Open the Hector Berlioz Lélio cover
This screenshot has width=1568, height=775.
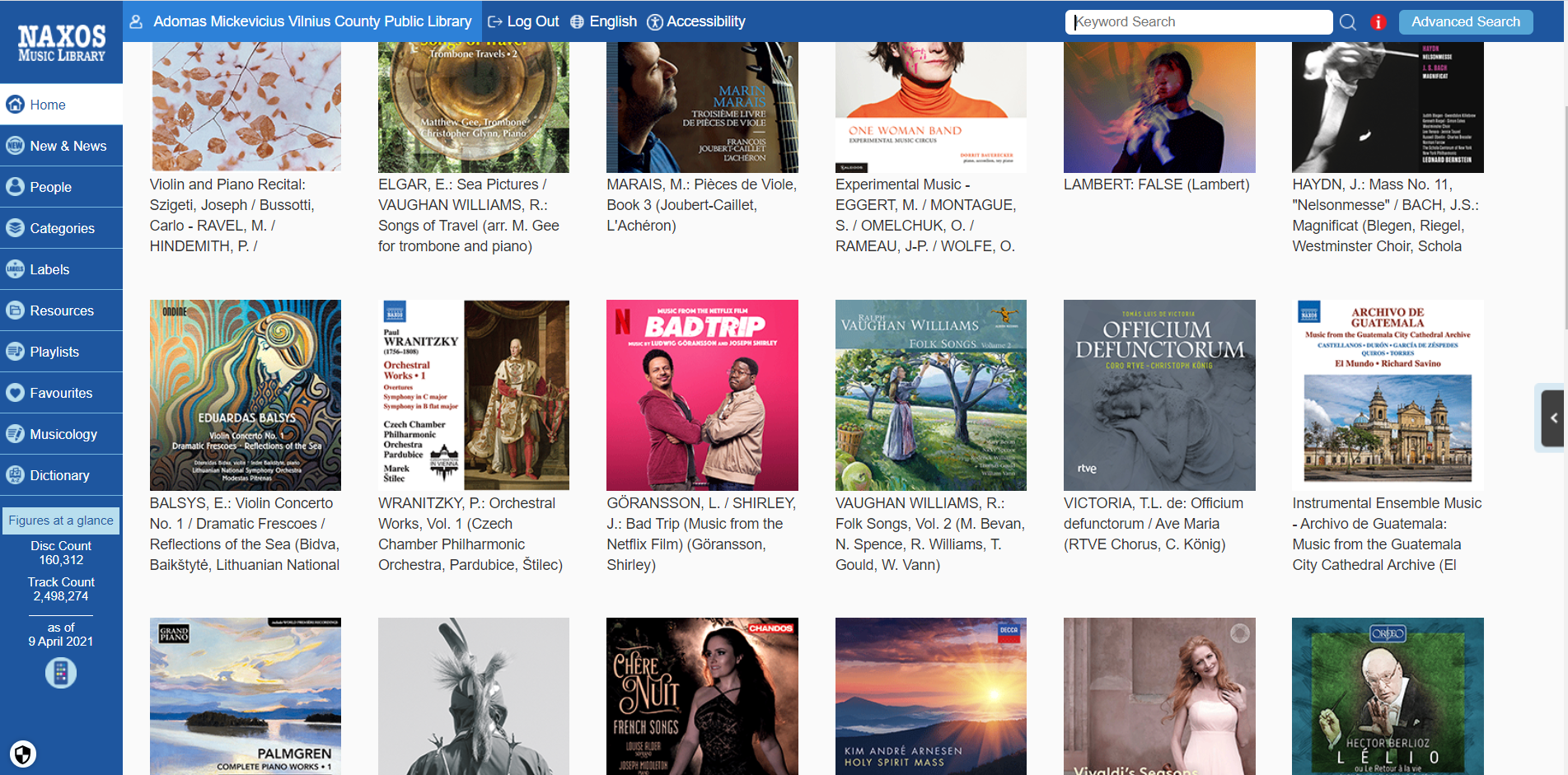pos(1388,697)
